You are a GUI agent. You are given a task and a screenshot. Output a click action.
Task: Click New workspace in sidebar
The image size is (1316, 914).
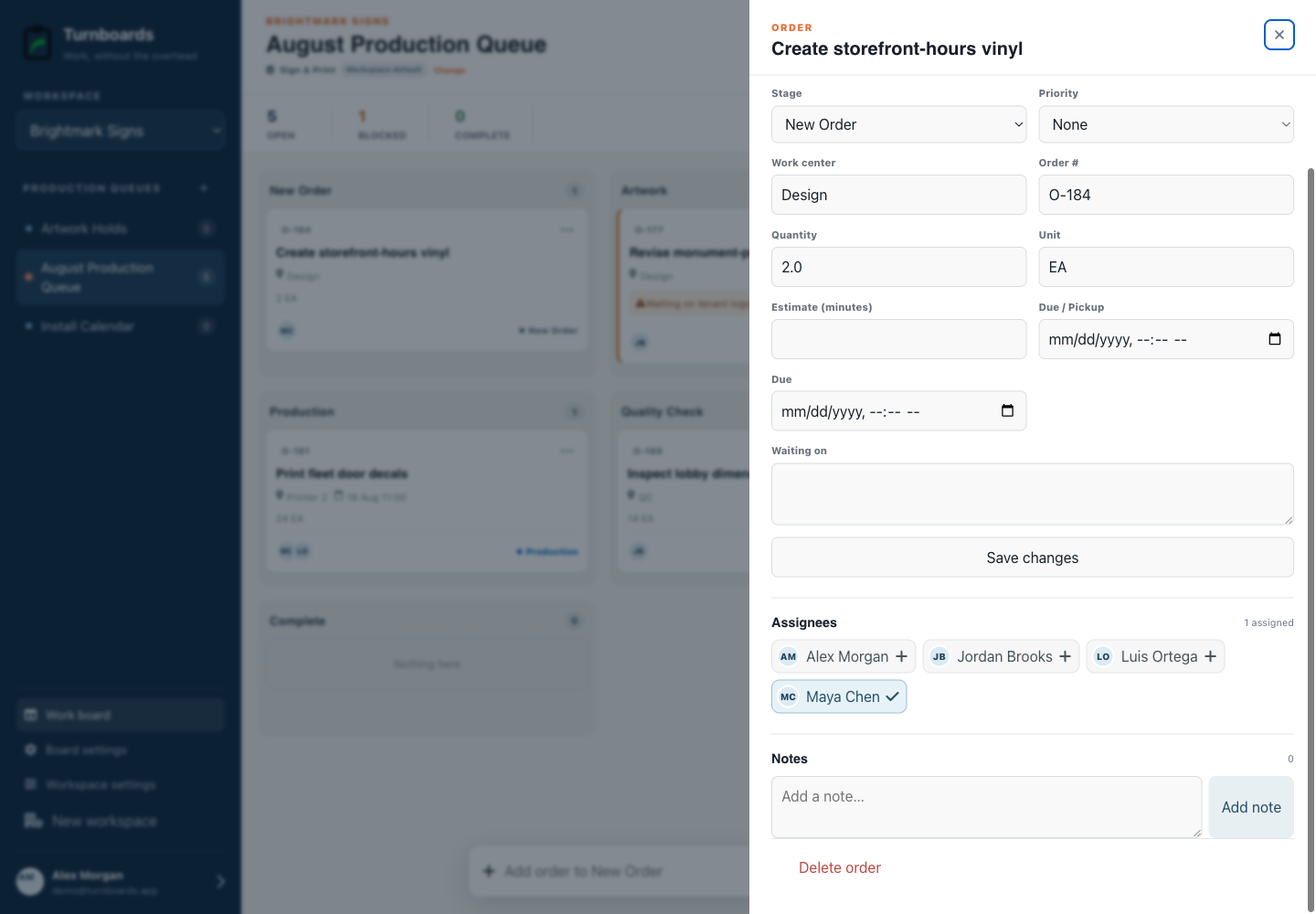pos(120,821)
